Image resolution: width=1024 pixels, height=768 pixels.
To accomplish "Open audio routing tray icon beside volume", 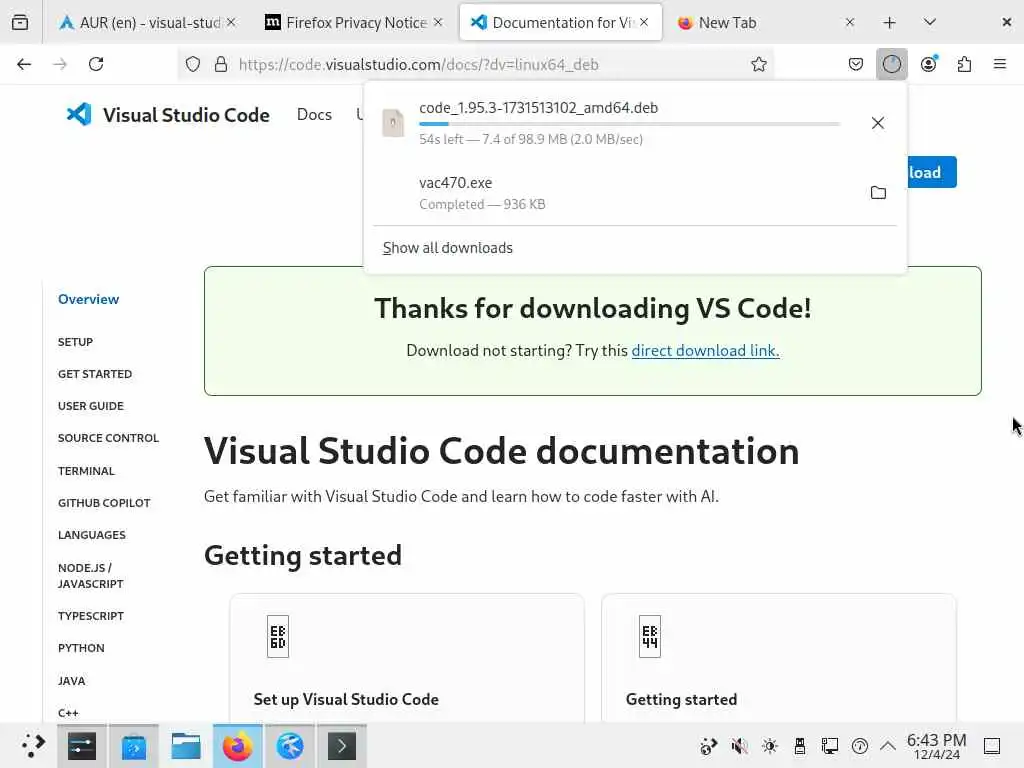I will coord(709,746).
